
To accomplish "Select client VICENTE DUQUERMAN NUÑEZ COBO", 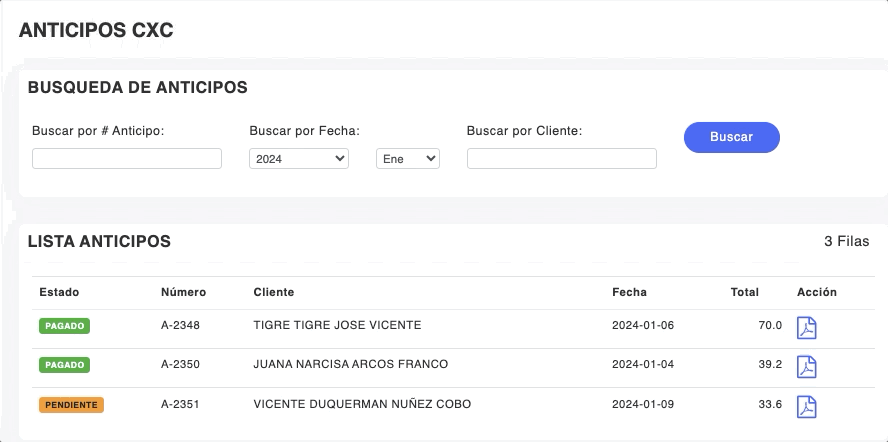I will pyautogui.click(x=362, y=404).
